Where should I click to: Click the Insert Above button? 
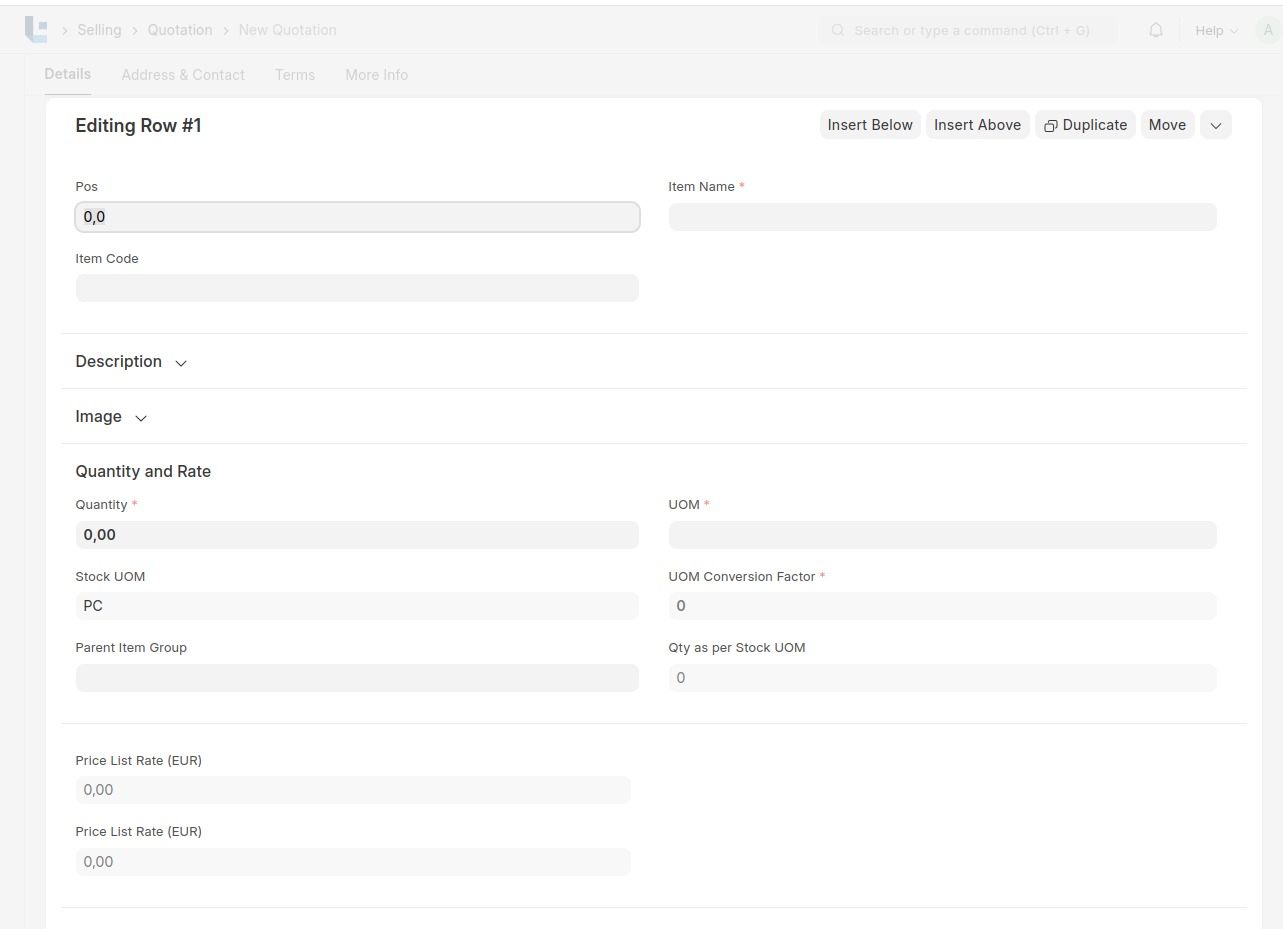tap(977, 125)
